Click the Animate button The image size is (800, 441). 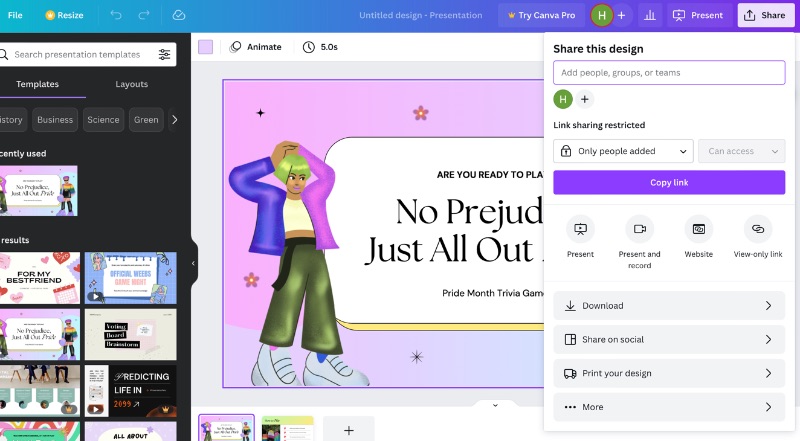(x=256, y=47)
